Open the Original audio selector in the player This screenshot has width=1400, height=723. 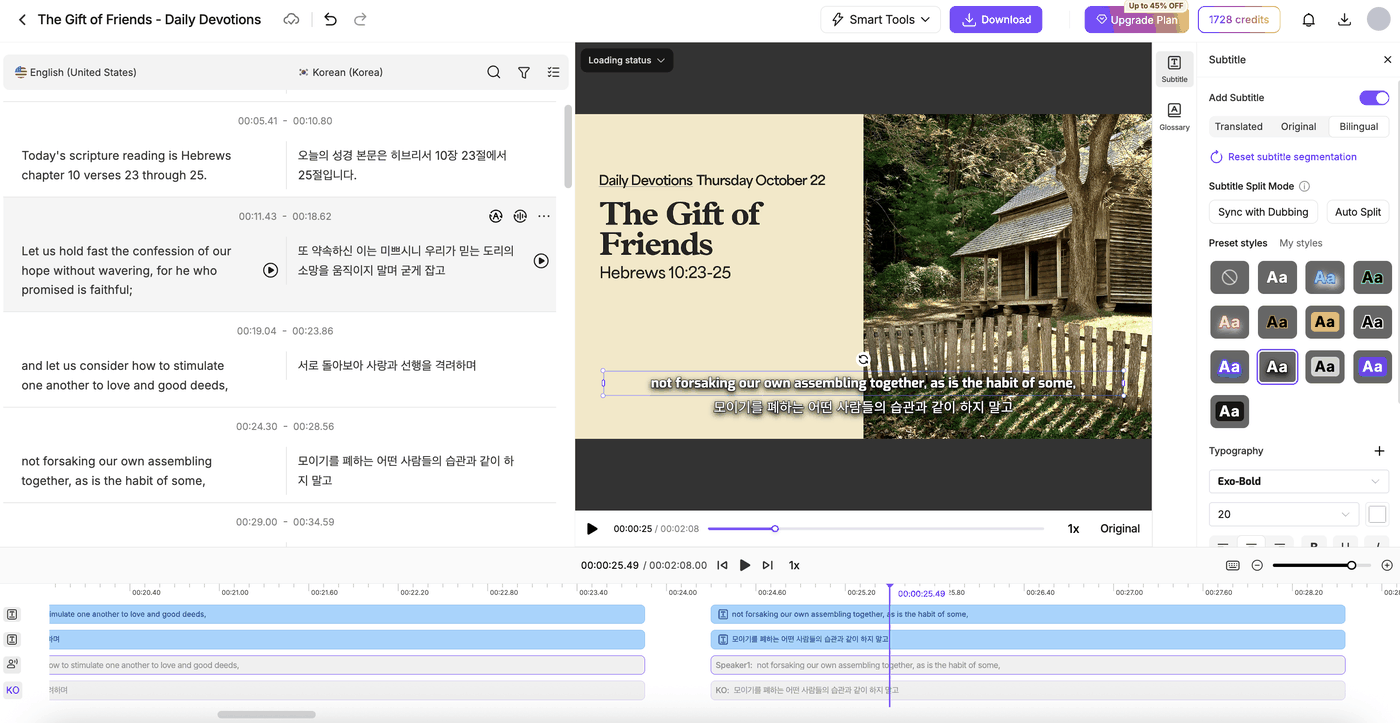pyautogui.click(x=1120, y=529)
